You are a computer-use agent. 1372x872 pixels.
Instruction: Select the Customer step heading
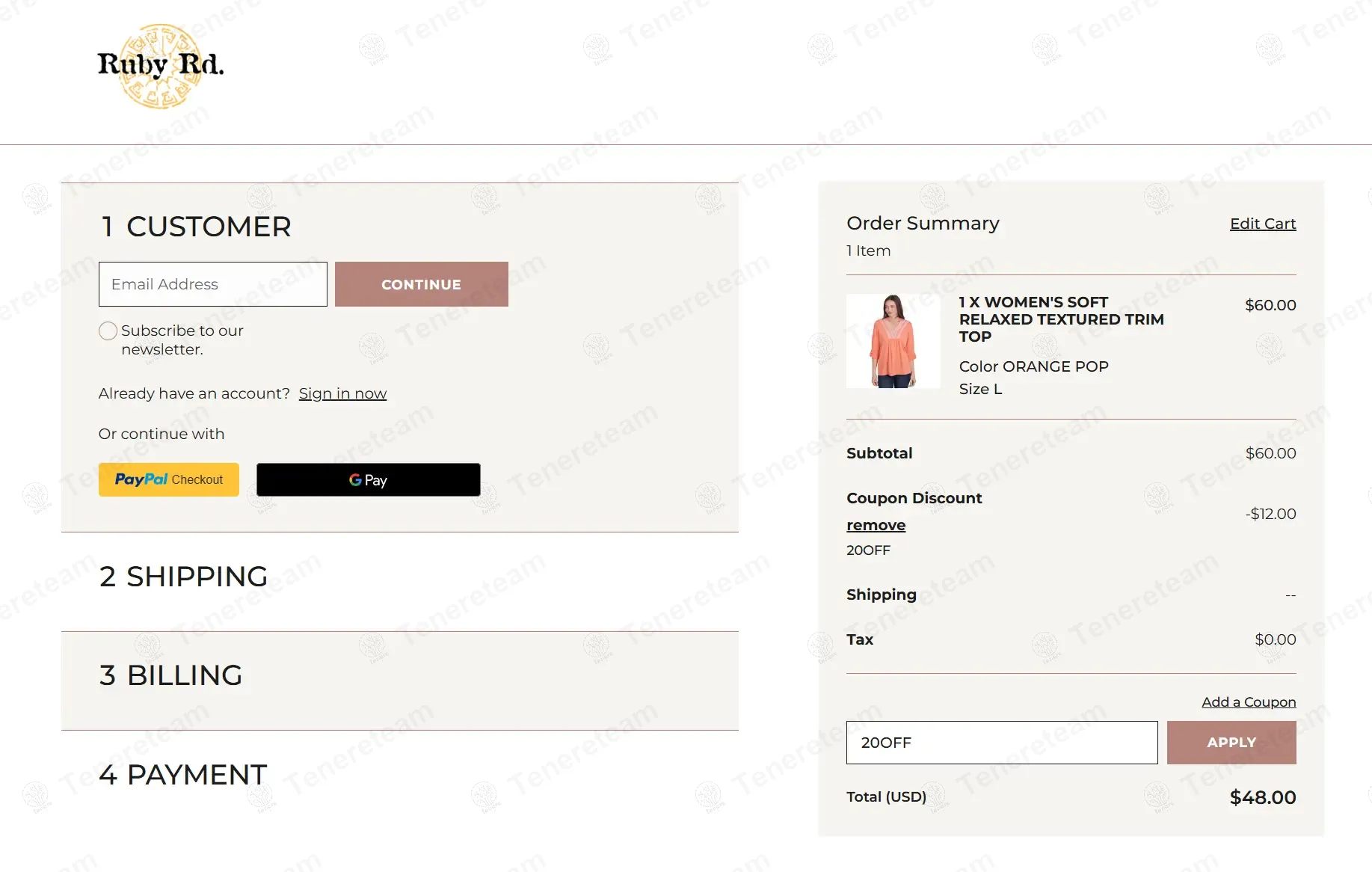(196, 227)
